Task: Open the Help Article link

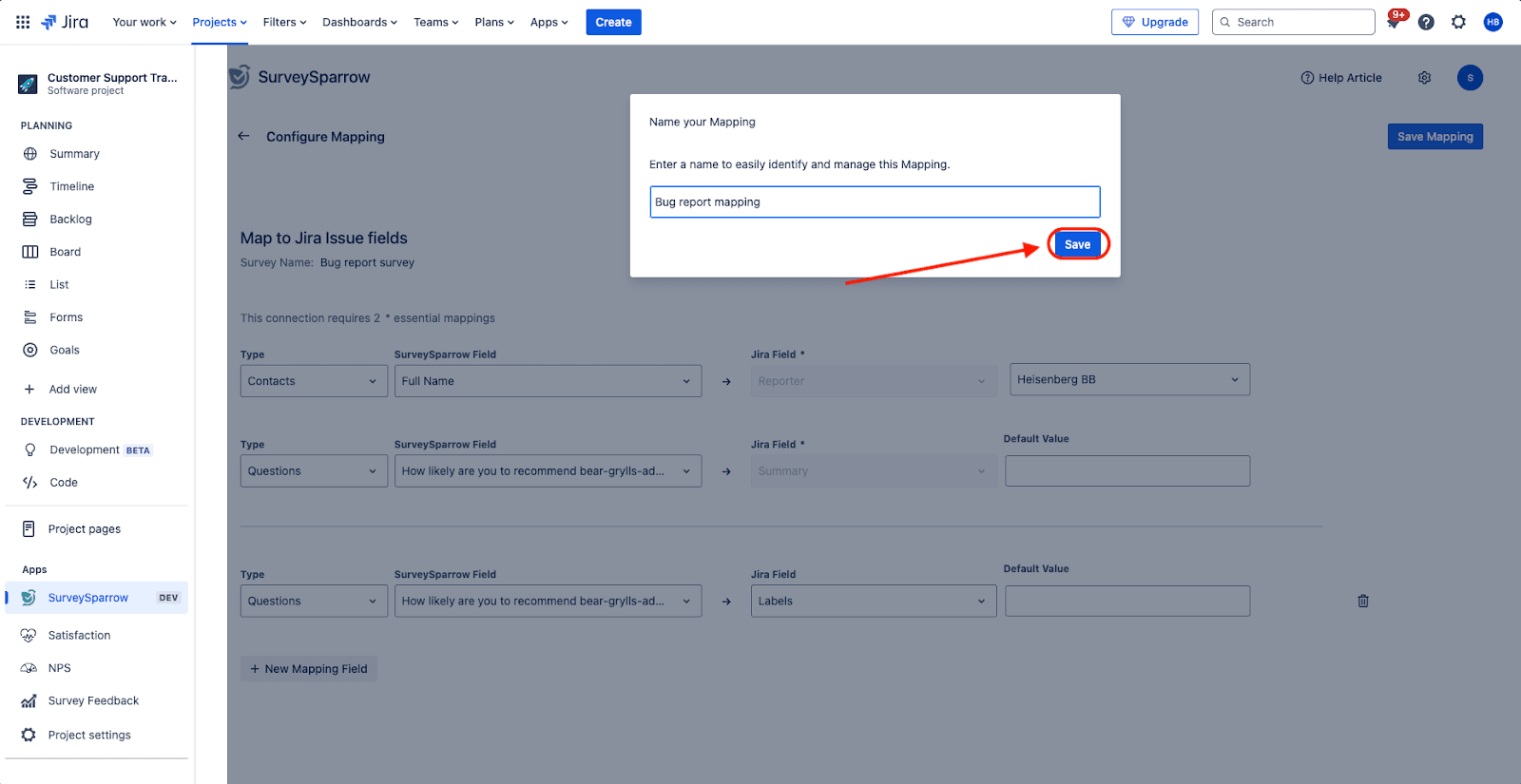Action: (1341, 78)
